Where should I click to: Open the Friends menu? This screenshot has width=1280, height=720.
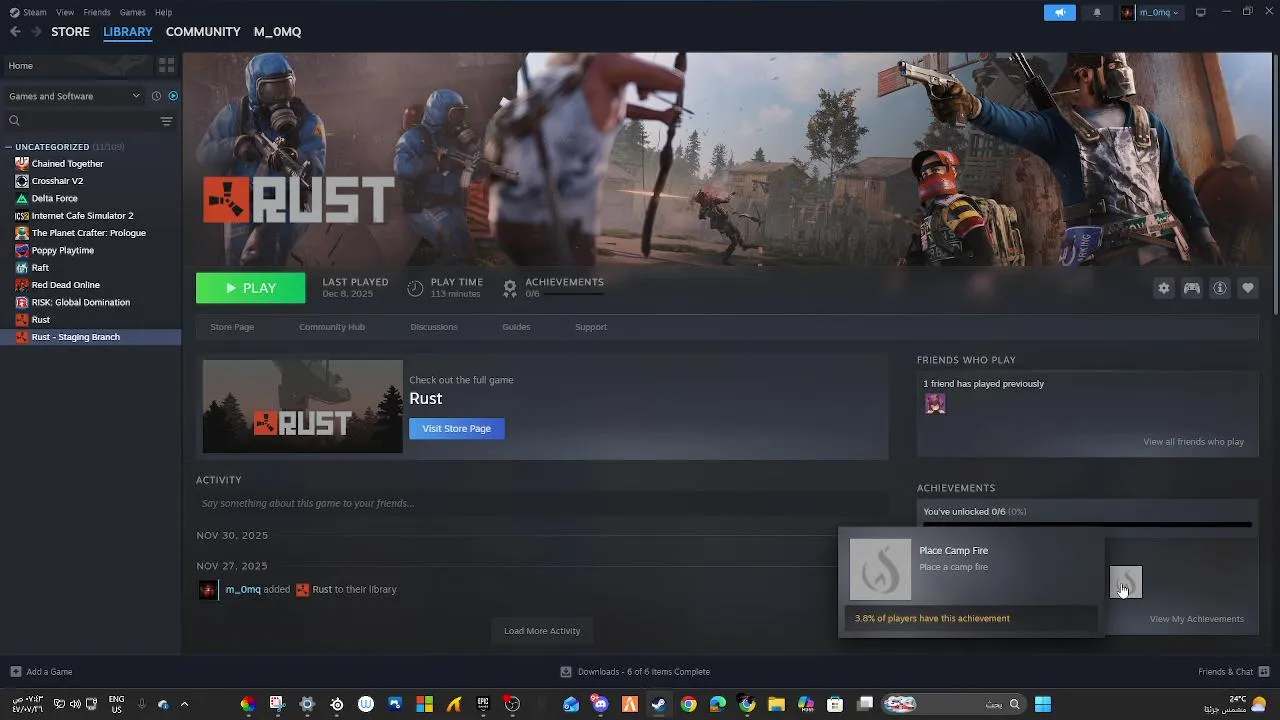pyautogui.click(x=97, y=12)
